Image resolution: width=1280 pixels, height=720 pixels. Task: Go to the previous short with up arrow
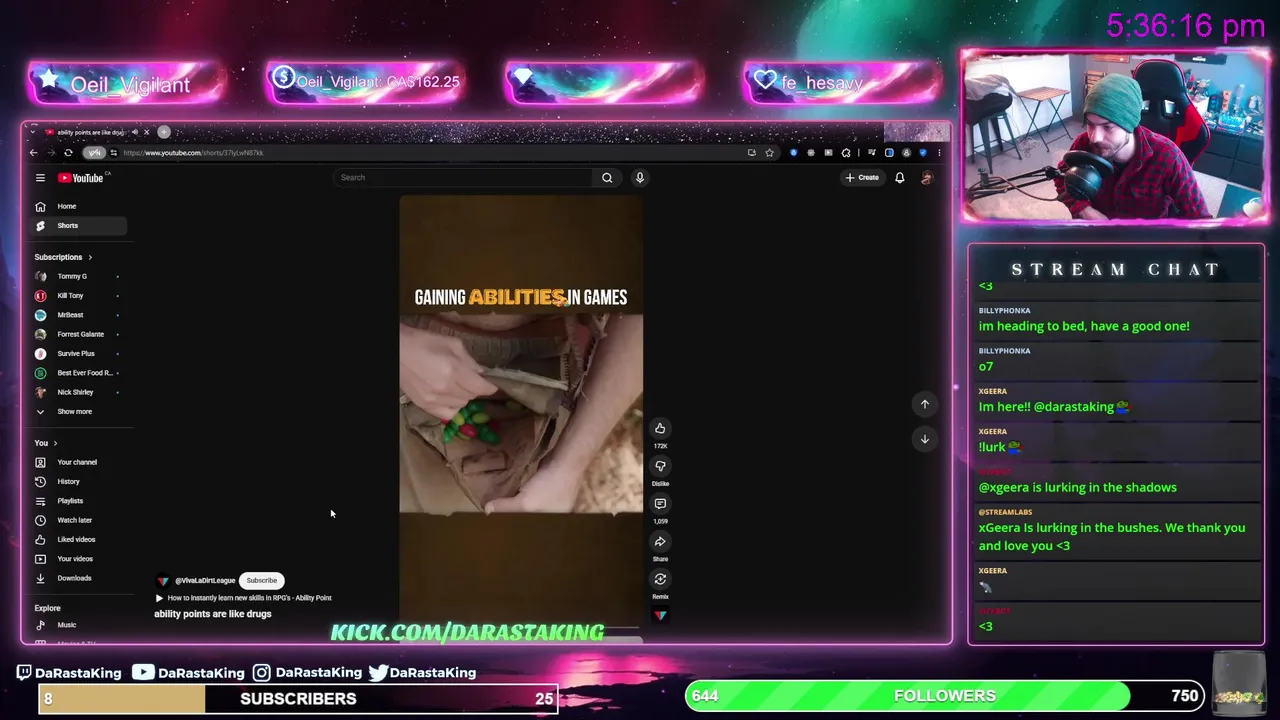click(925, 404)
